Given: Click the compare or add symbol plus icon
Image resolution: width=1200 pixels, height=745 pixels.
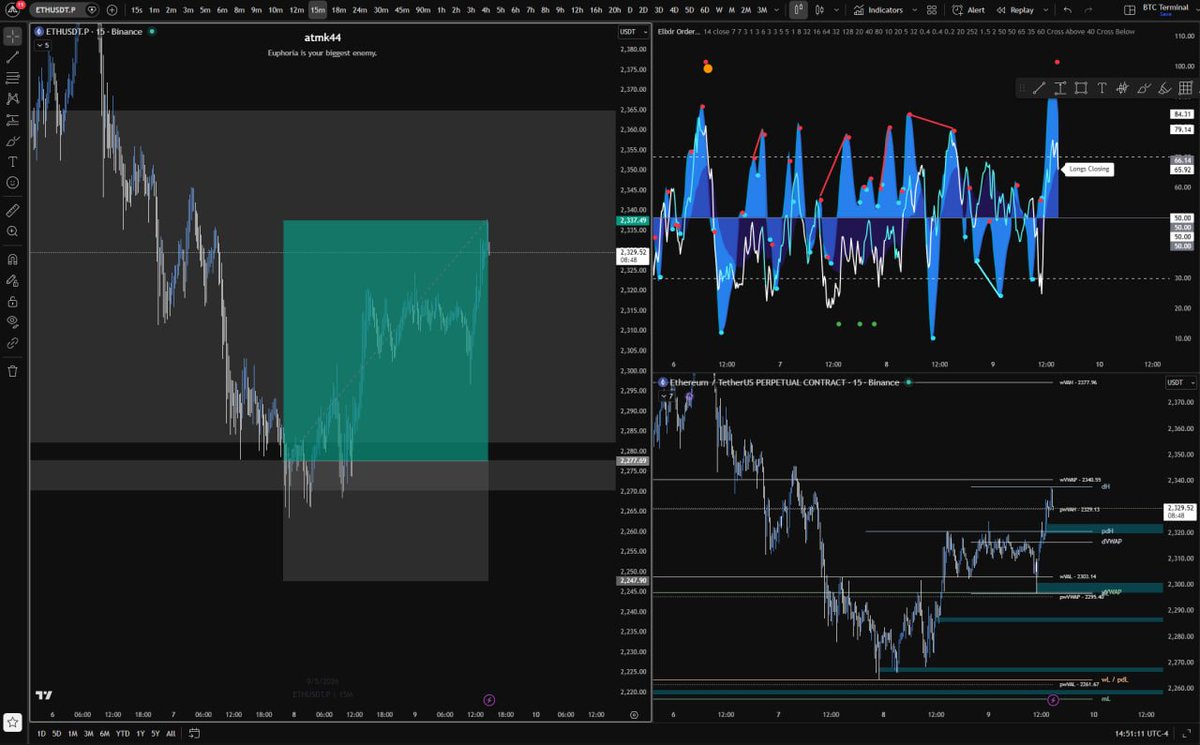Looking at the screenshot, I should click(111, 10).
